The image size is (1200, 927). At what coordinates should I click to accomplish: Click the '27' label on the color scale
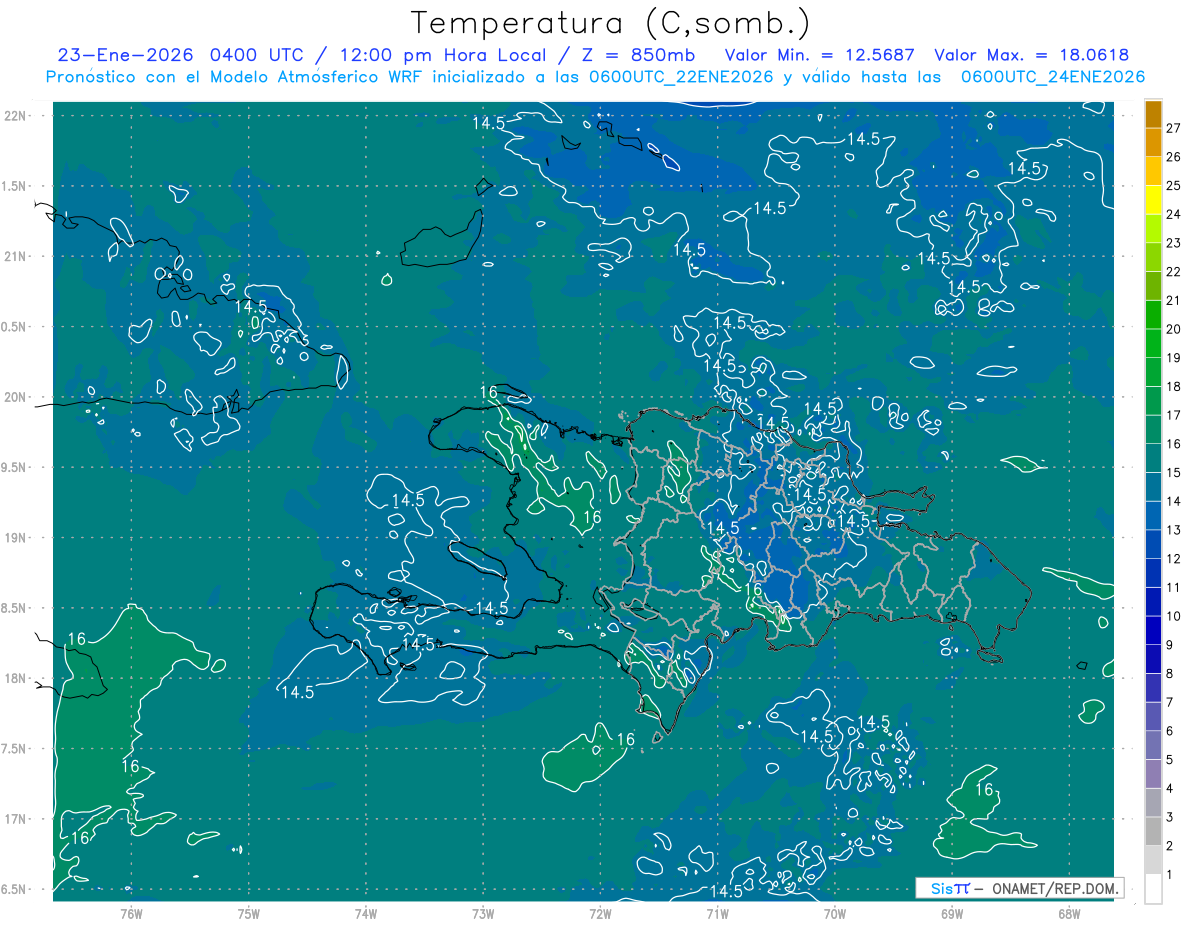click(1173, 128)
